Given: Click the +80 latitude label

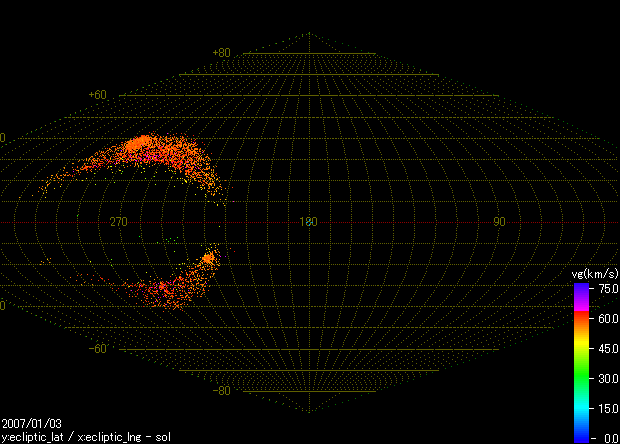Looking at the screenshot, I should (x=221, y=53).
